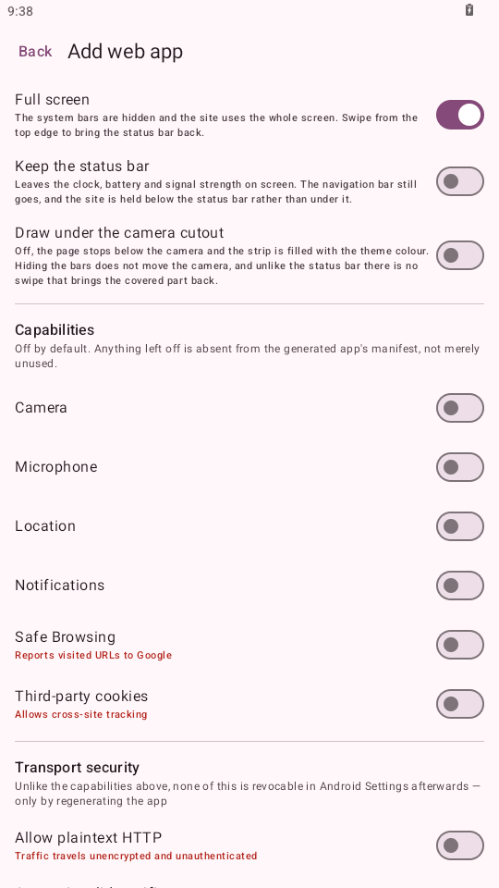Toggle the Microphone capability on
Screen dimensions: 499x888
click(459, 467)
